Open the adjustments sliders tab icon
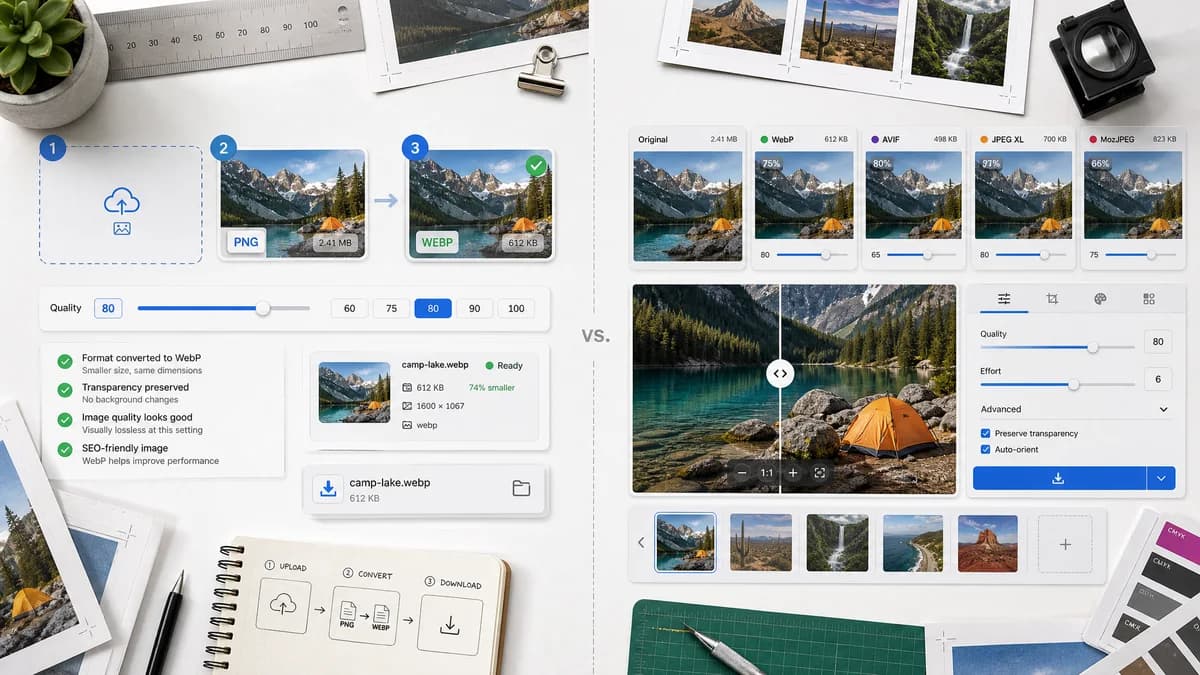This screenshot has height=675, width=1200. pyautogui.click(x=1004, y=298)
